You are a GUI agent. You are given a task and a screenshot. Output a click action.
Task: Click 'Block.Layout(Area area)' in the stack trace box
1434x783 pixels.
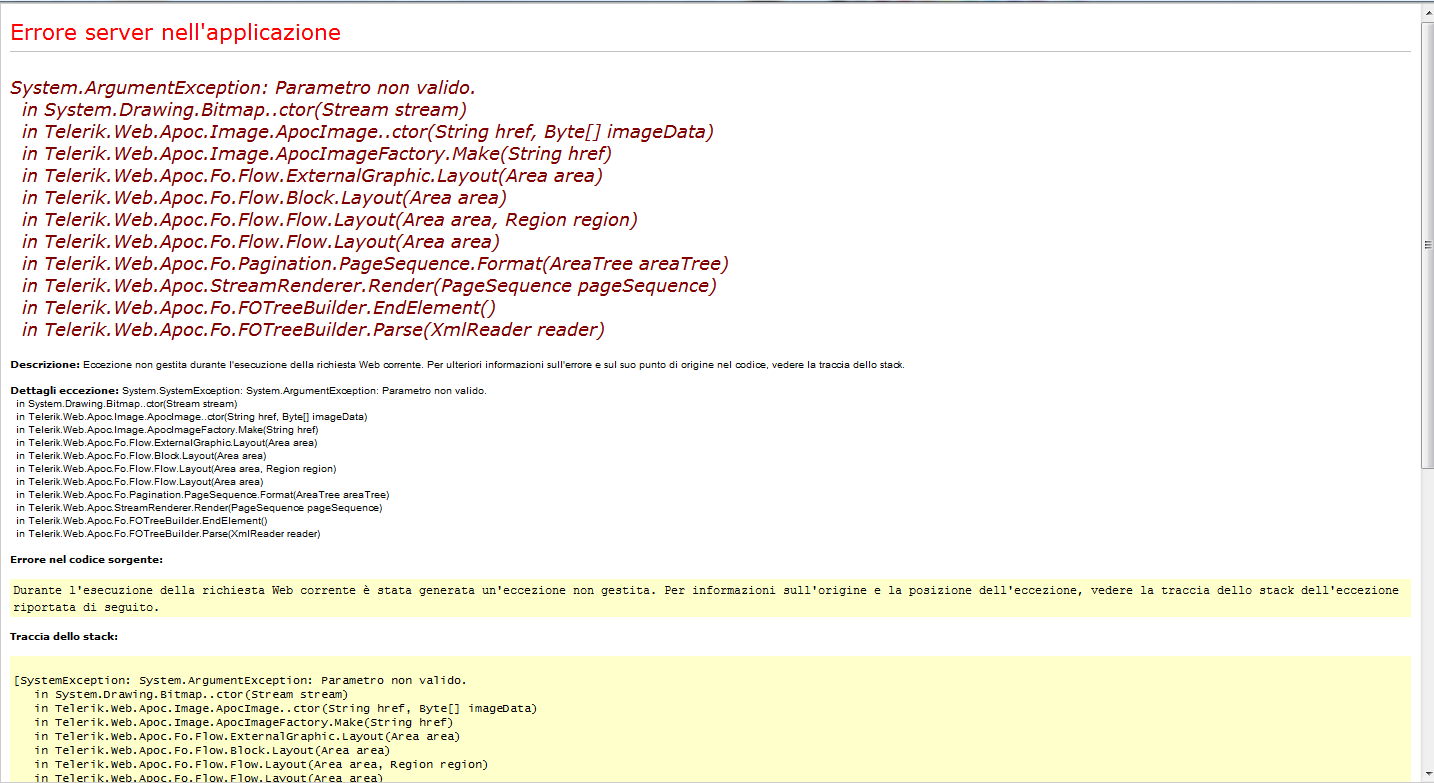pyautogui.click(x=212, y=750)
